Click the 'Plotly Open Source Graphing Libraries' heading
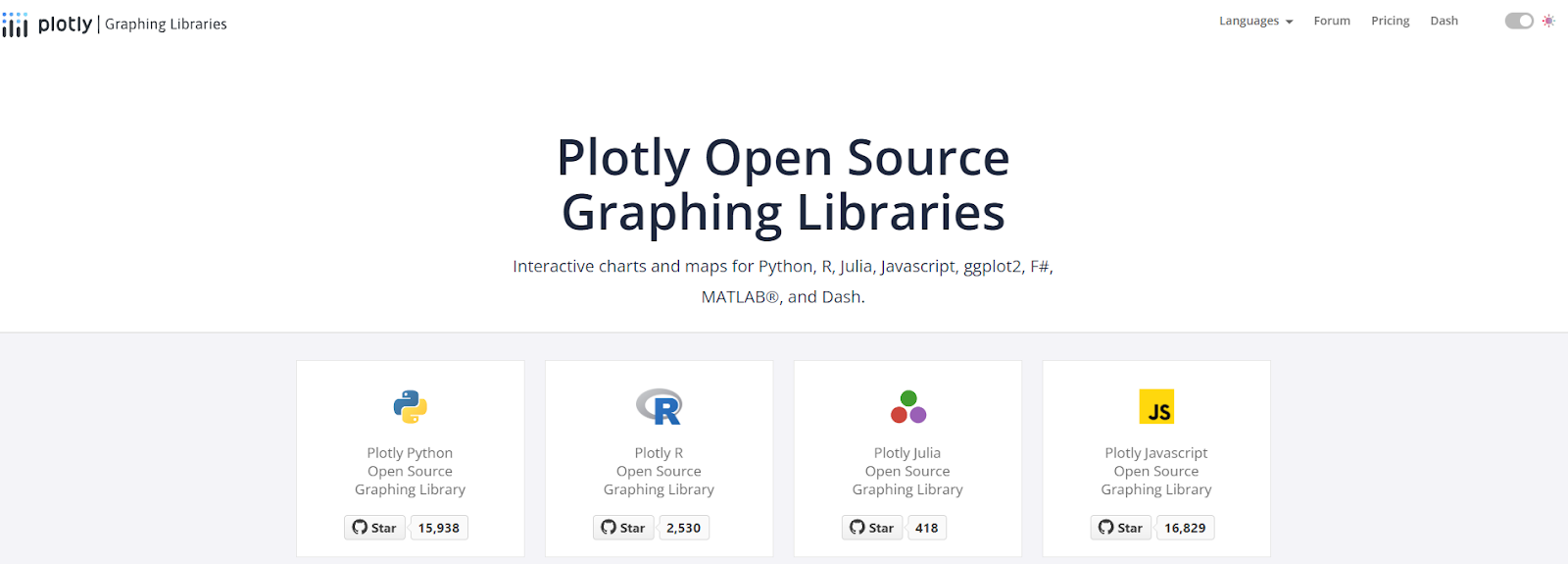Viewport: 1568px width, 564px height. [x=783, y=184]
